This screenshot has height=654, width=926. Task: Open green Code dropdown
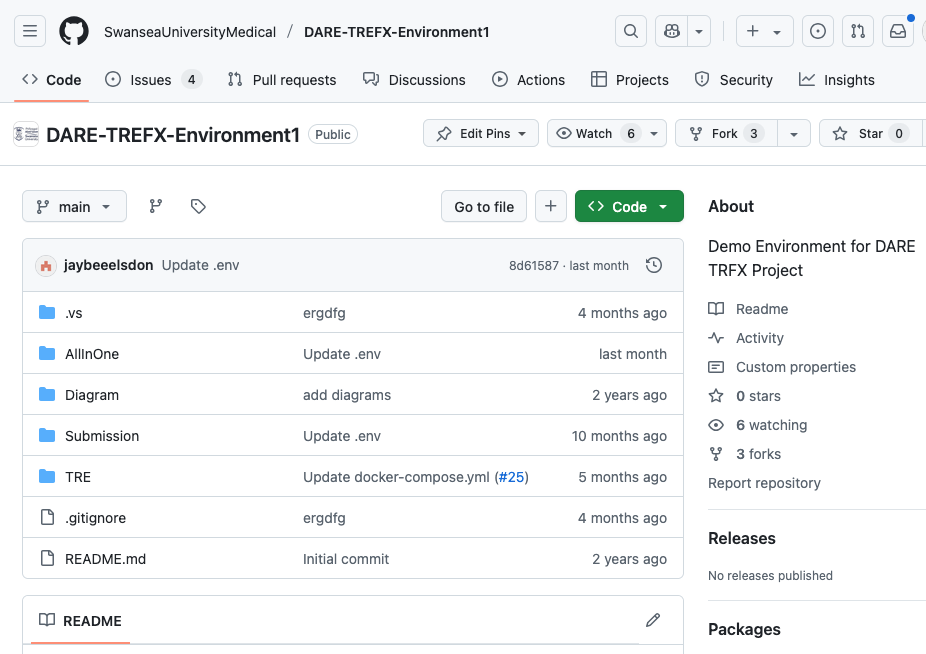pos(629,206)
